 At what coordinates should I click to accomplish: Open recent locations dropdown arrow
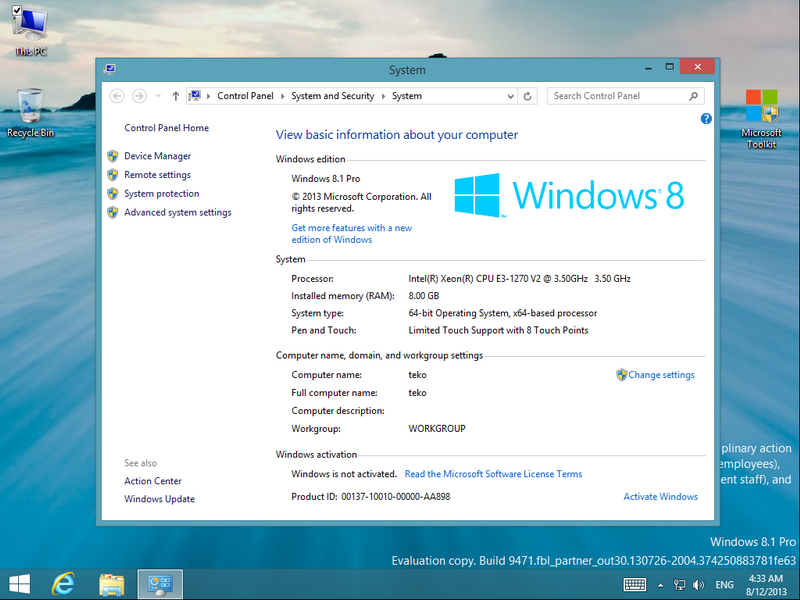point(158,96)
